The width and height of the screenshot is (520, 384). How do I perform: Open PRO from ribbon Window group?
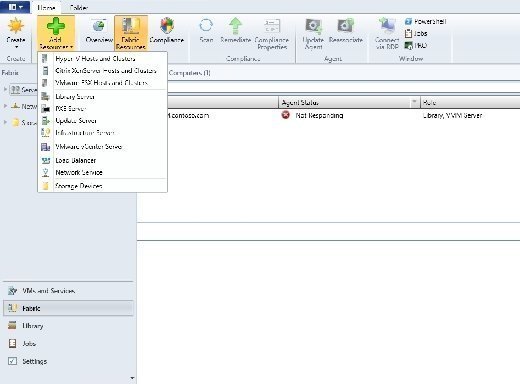coord(416,46)
